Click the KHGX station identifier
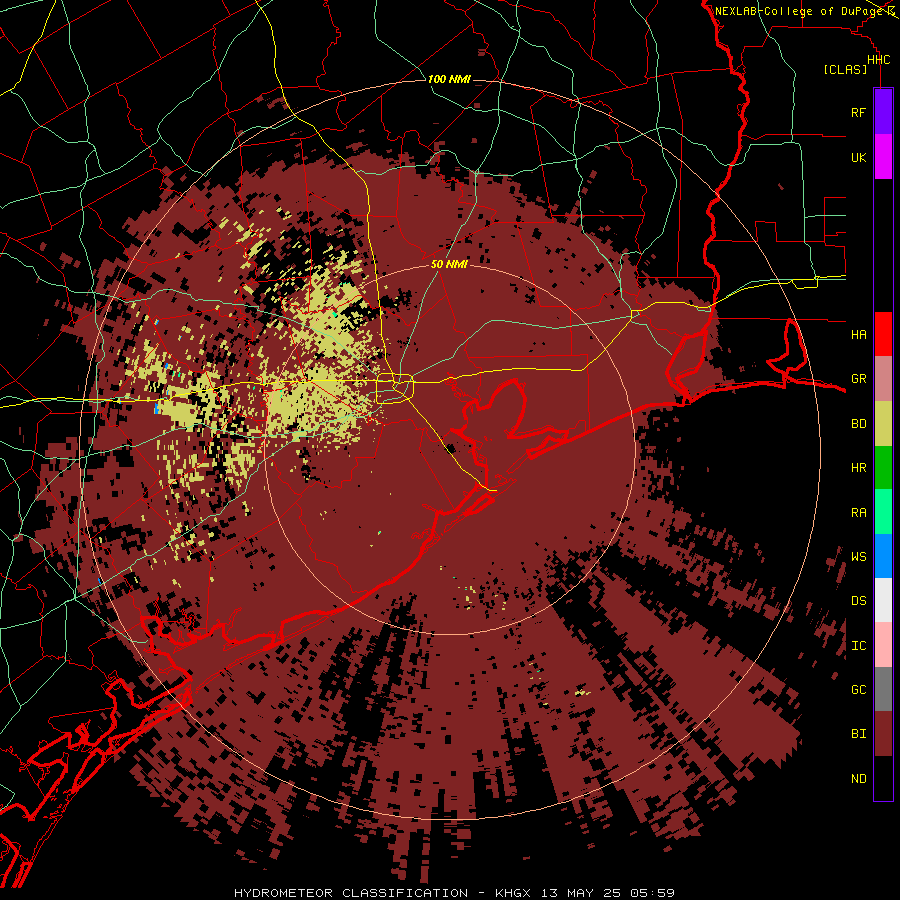Viewport: 900px width, 900px height. (x=512, y=893)
